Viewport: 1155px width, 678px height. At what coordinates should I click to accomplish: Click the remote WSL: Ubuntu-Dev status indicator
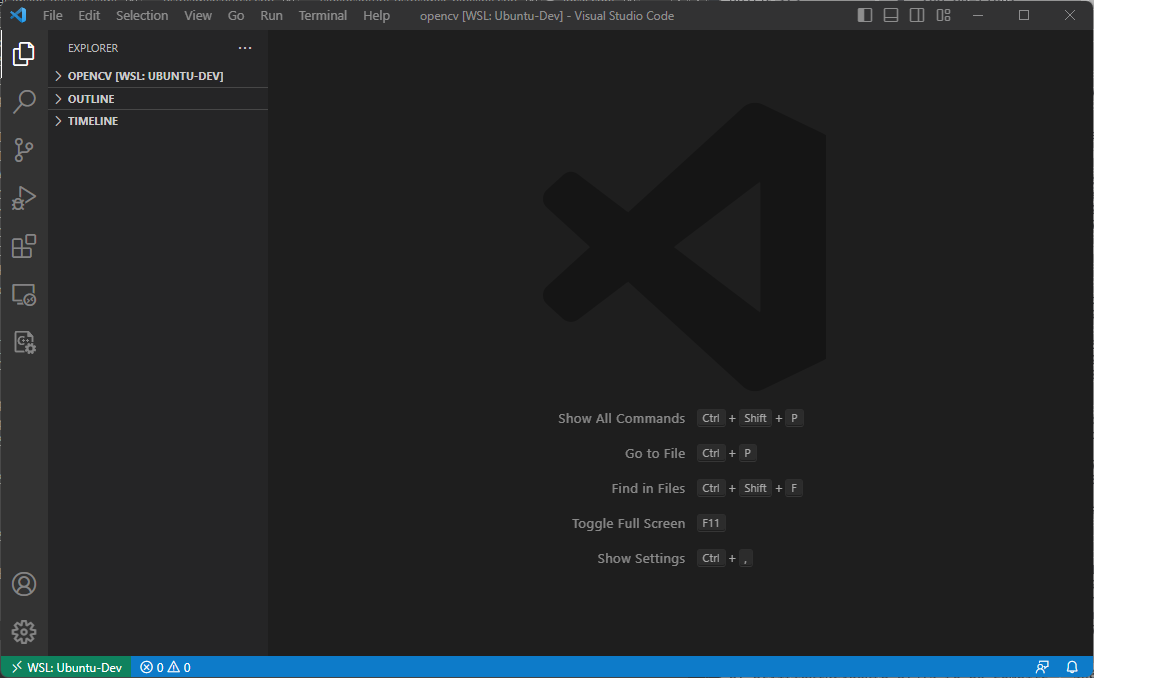pyautogui.click(x=66, y=667)
